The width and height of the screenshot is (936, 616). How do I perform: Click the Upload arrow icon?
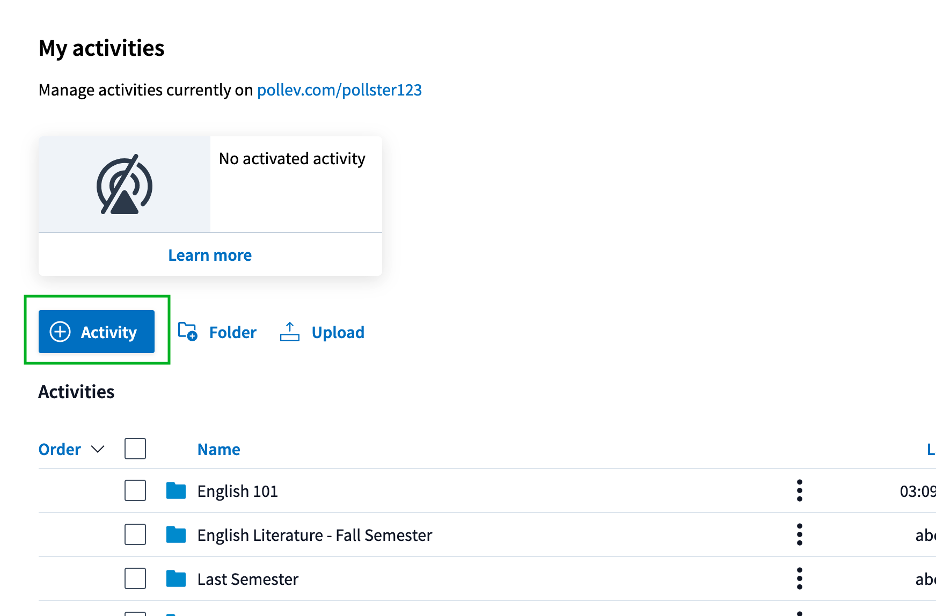click(290, 332)
